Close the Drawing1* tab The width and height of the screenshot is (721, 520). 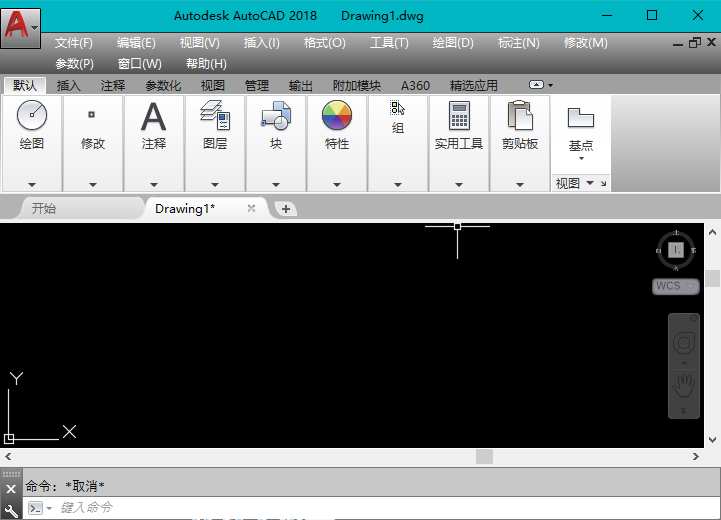[x=251, y=208]
